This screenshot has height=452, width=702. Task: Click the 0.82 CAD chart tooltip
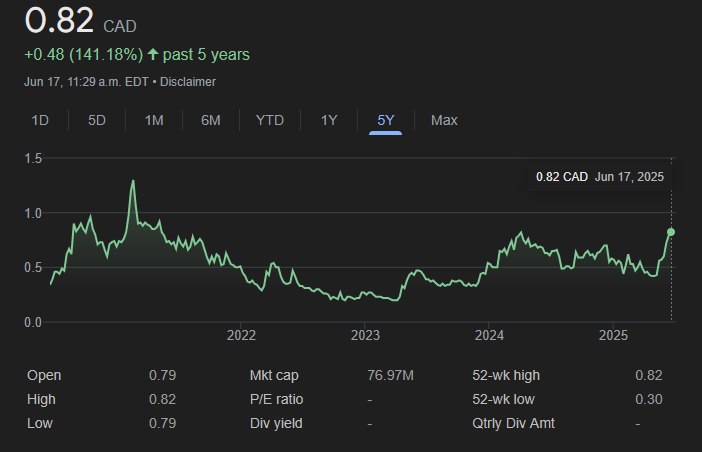tap(600, 177)
